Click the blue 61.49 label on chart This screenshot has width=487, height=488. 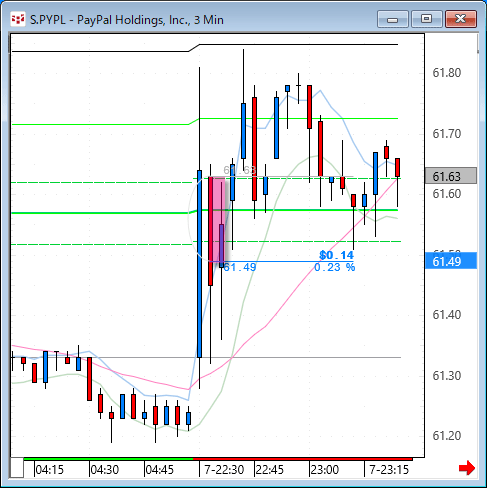(x=240, y=267)
